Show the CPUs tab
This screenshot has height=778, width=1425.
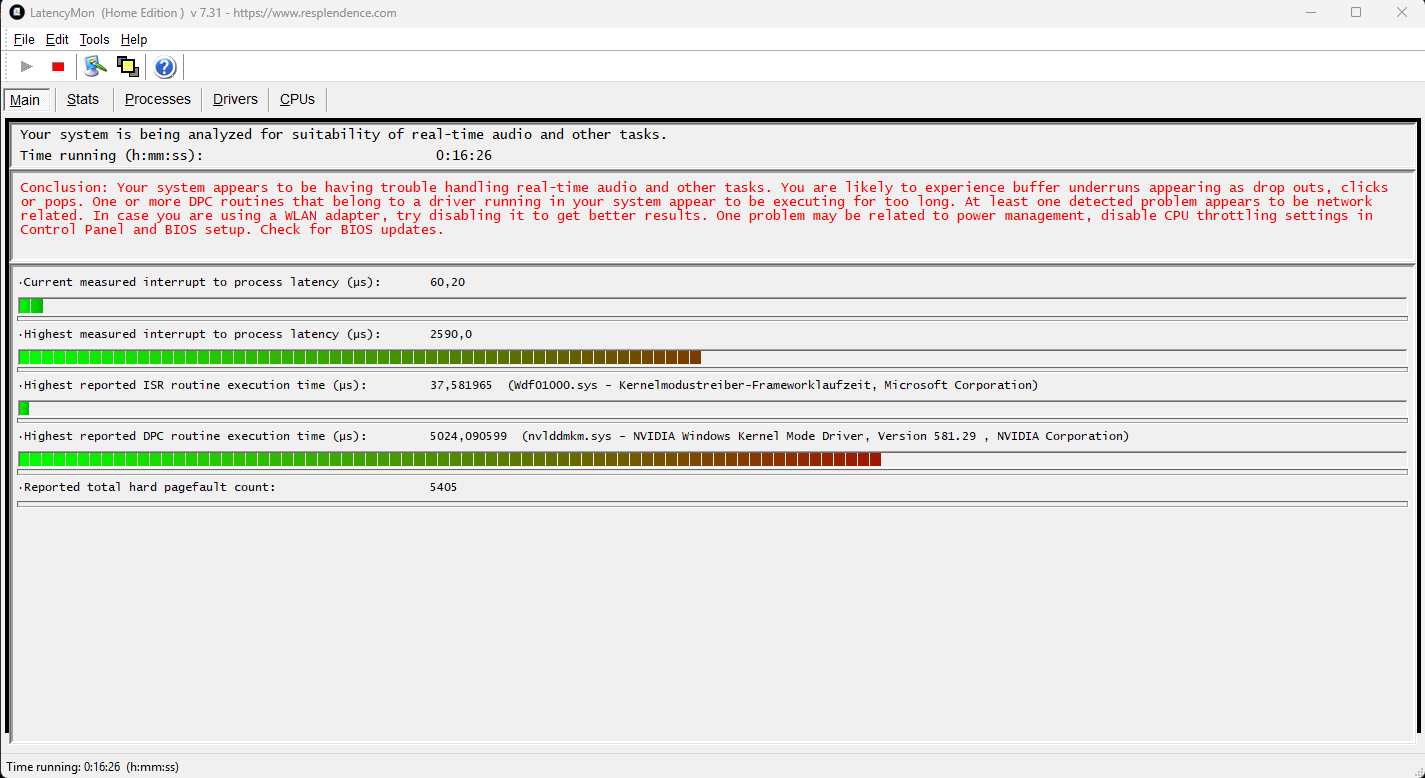tap(297, 99)
